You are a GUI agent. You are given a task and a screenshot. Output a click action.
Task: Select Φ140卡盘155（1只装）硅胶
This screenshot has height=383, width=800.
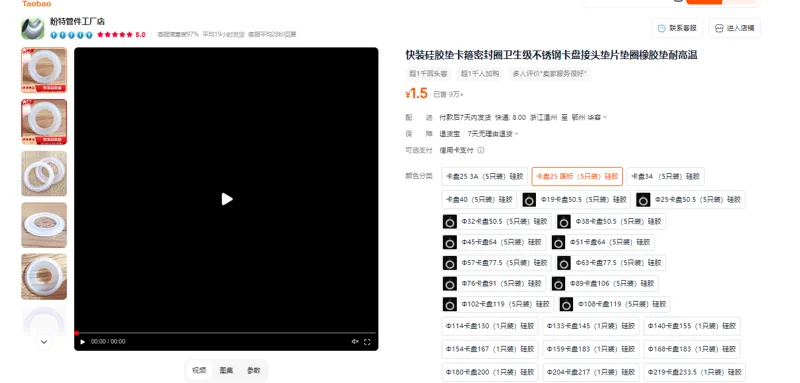(x=691, y=326)
